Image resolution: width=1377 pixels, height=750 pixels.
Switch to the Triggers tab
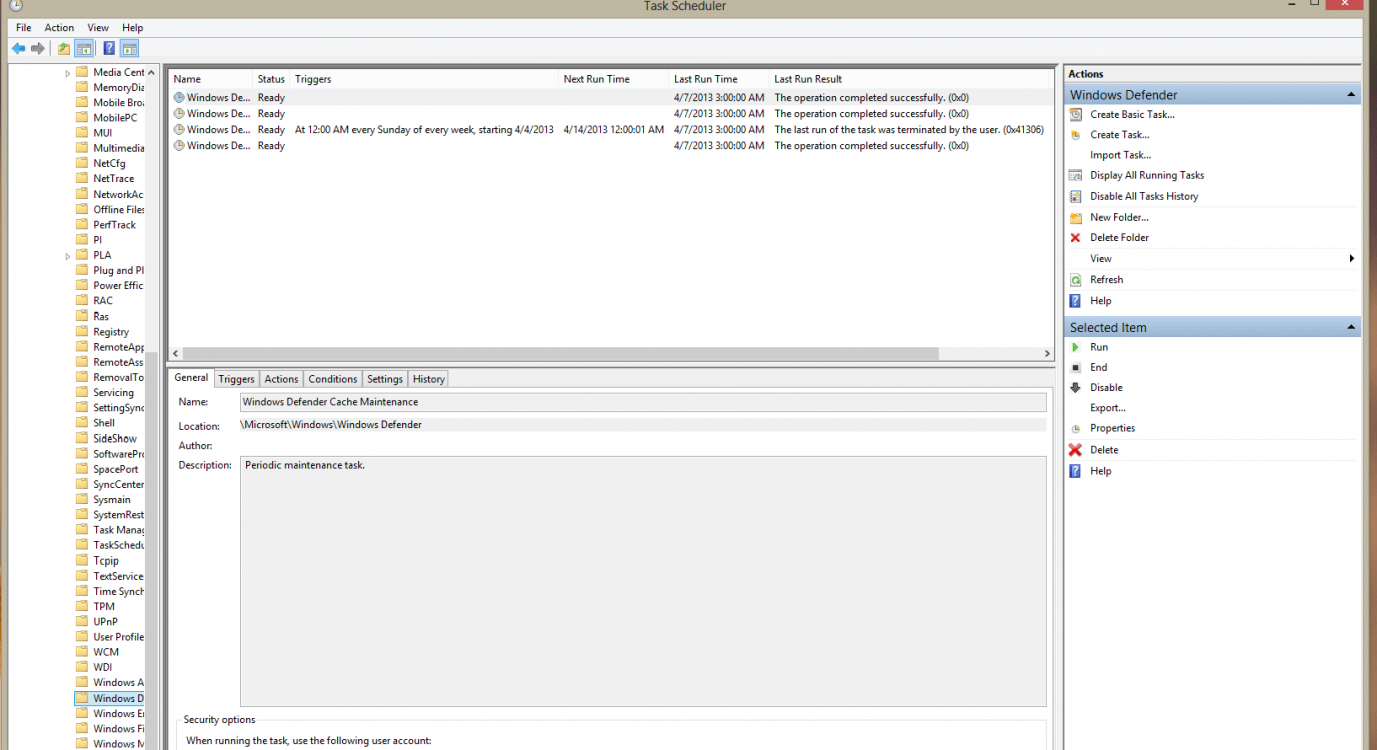(236, 379)
